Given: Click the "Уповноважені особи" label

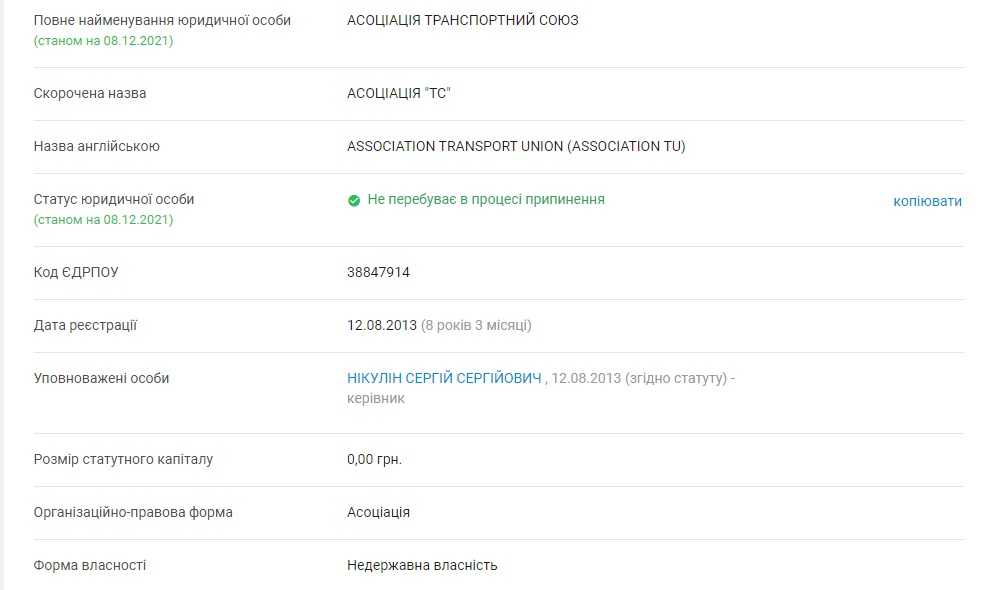Looking at the screenshot, I should click(102, 378).
